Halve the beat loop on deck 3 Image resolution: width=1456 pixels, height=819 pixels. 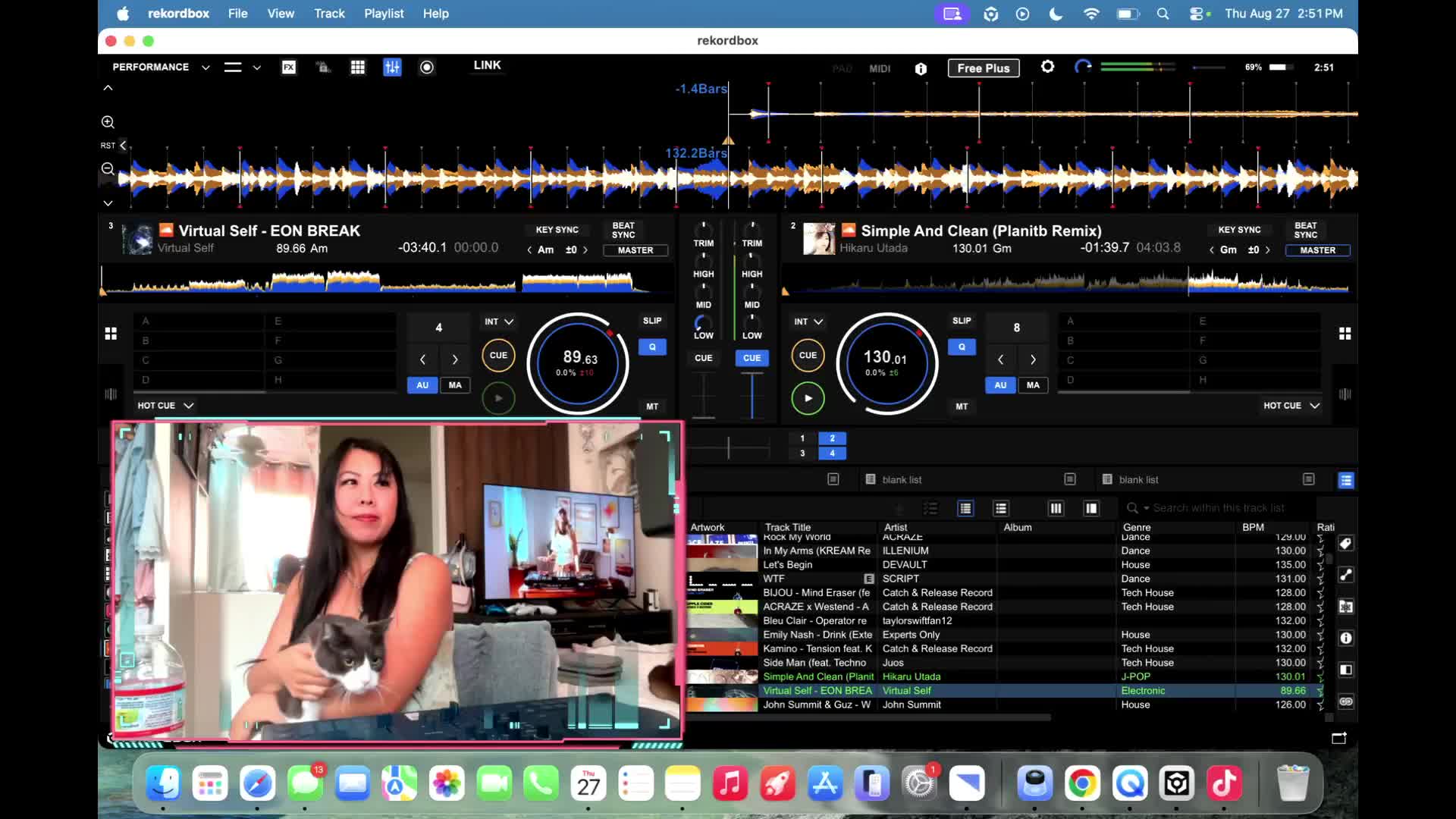[423, 359]
